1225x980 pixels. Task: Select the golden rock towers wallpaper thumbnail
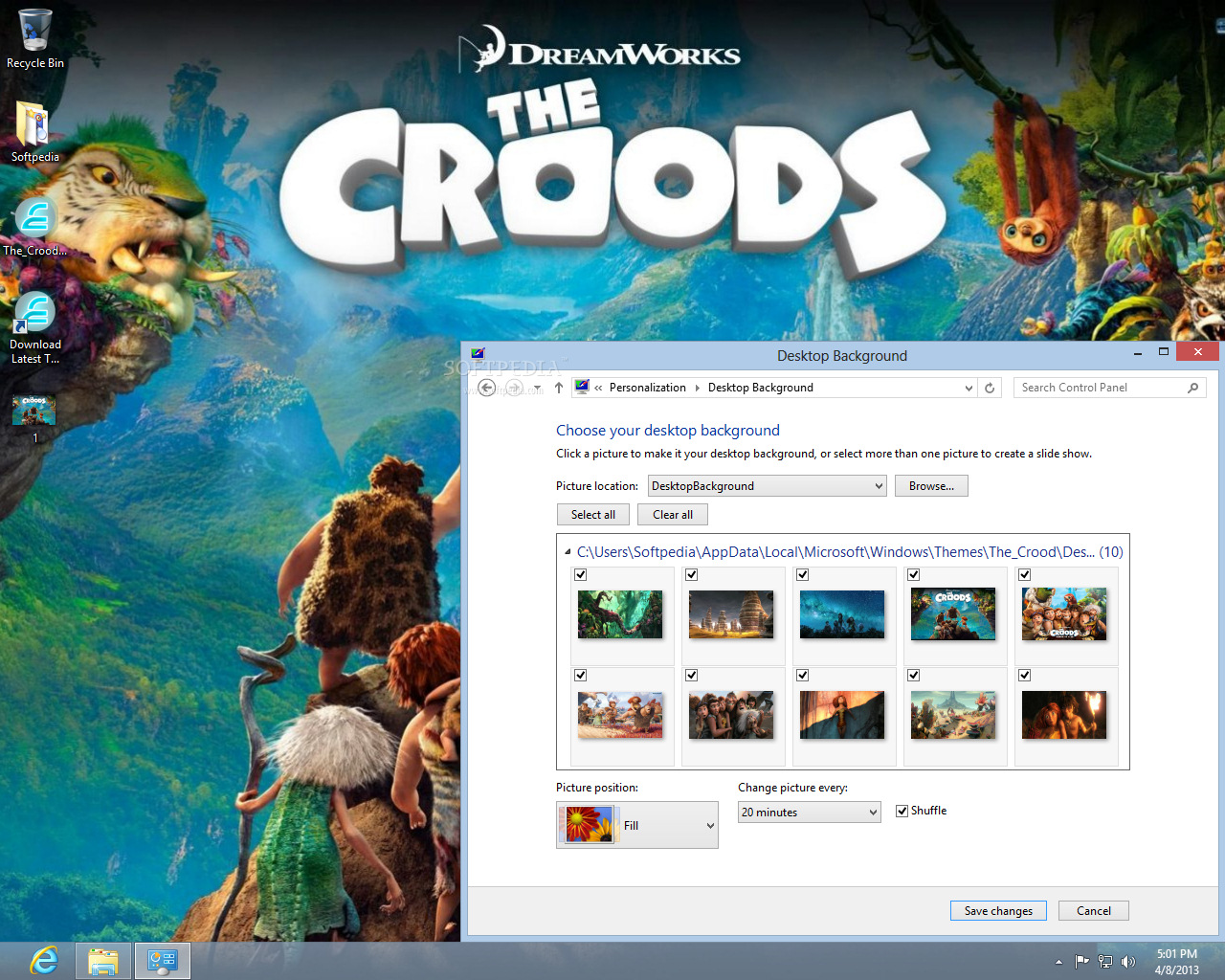(731, 614)
